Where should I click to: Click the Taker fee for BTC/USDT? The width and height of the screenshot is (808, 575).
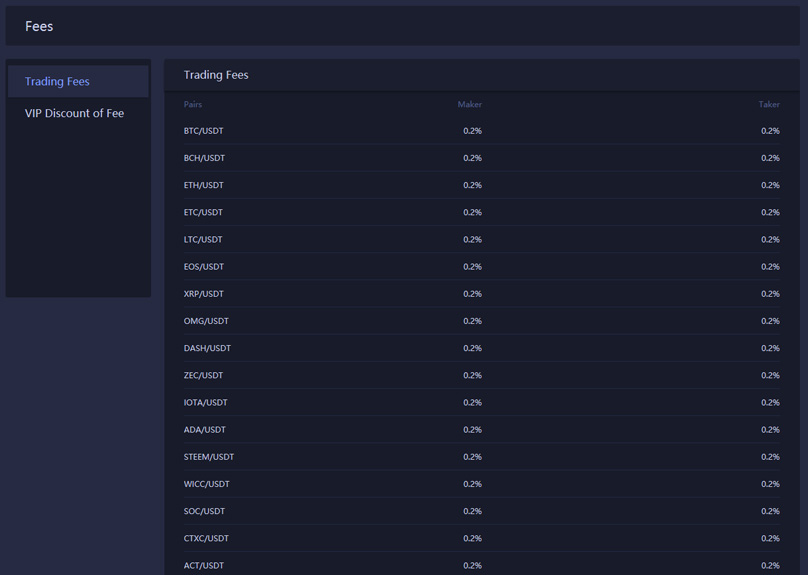tap(770, 131)
